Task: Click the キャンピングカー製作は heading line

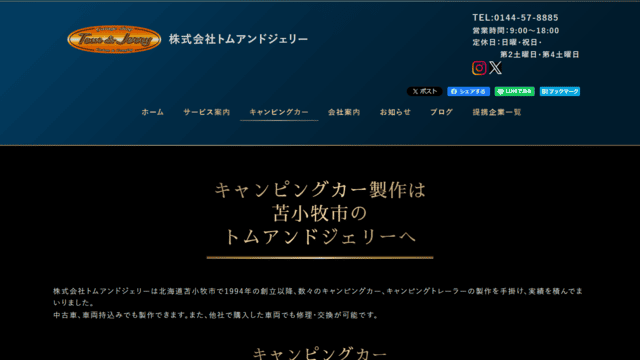Action: [x=320, y=190]
